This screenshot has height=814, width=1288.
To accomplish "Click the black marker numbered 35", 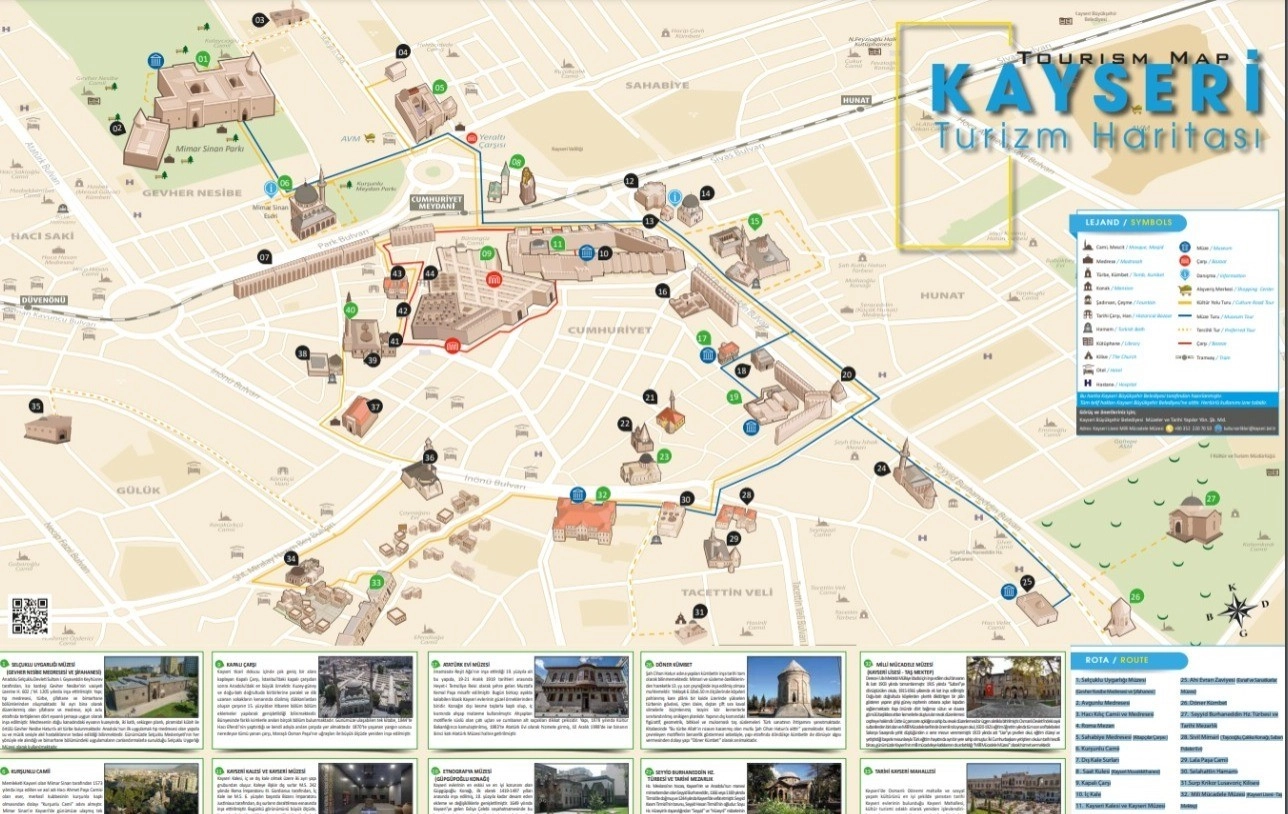I will click(37, 406).
